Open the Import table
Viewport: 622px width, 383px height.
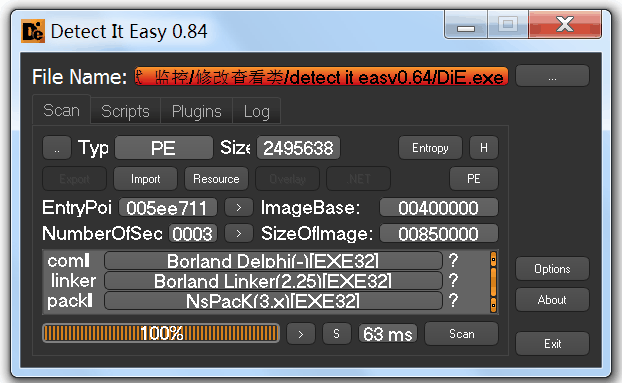pos(145,179)
